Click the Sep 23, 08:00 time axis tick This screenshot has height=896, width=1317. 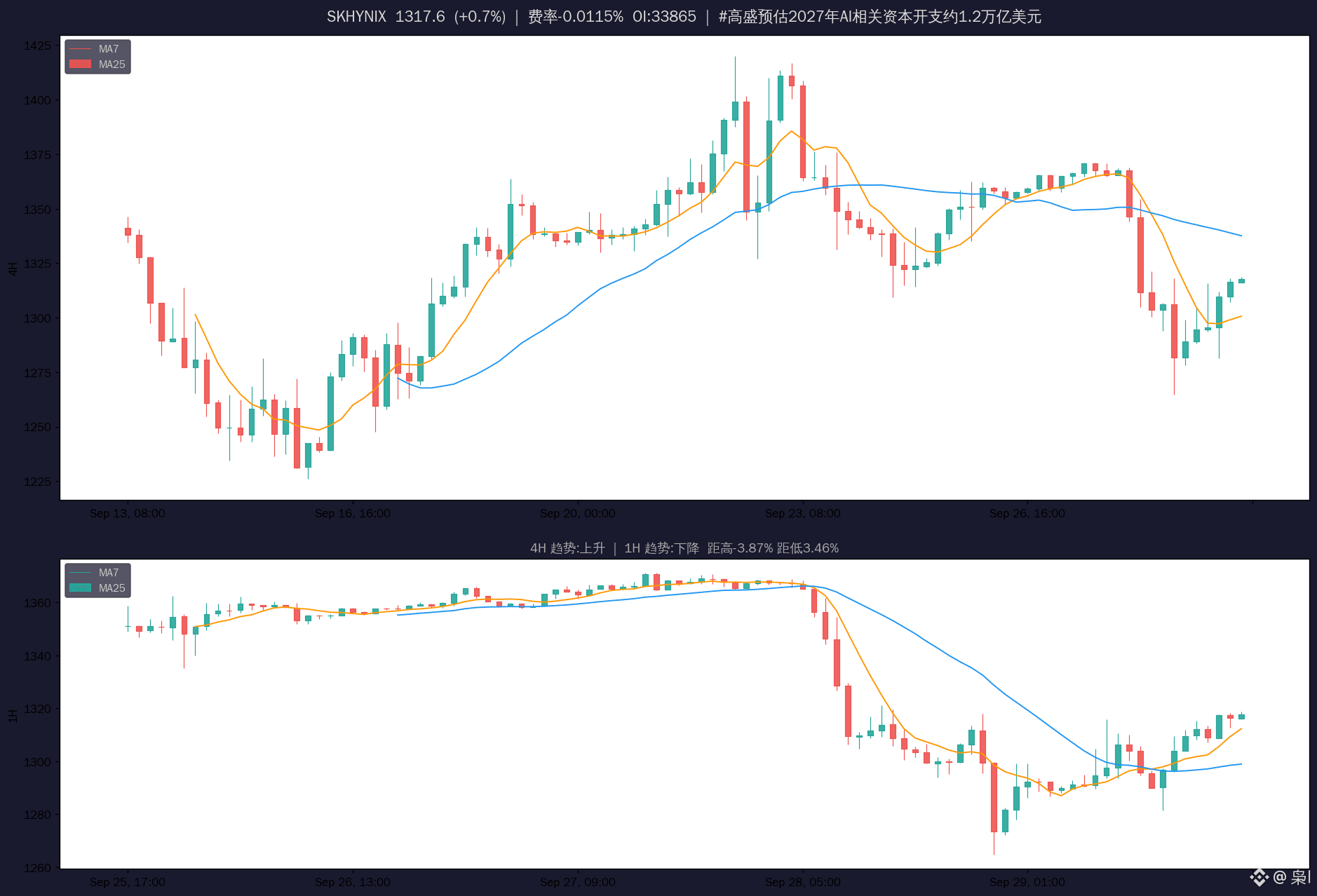point(803,514)
